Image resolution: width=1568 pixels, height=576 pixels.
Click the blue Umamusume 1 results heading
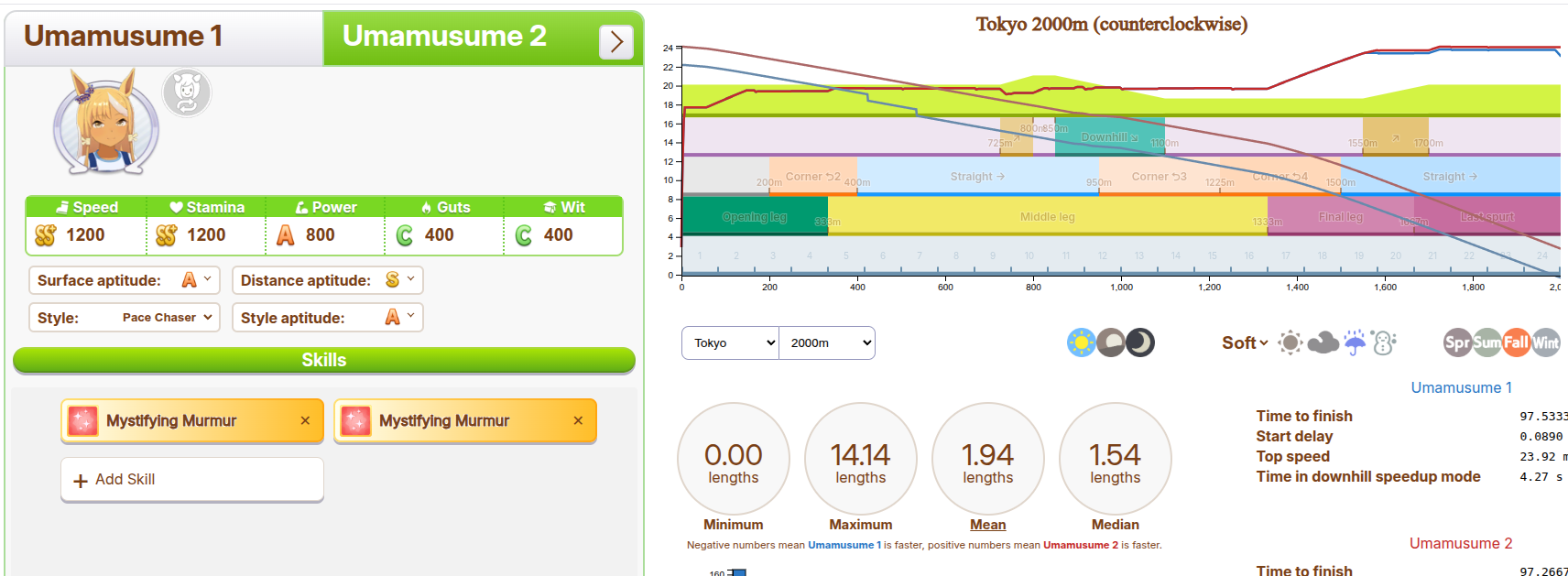(1462, 387)
